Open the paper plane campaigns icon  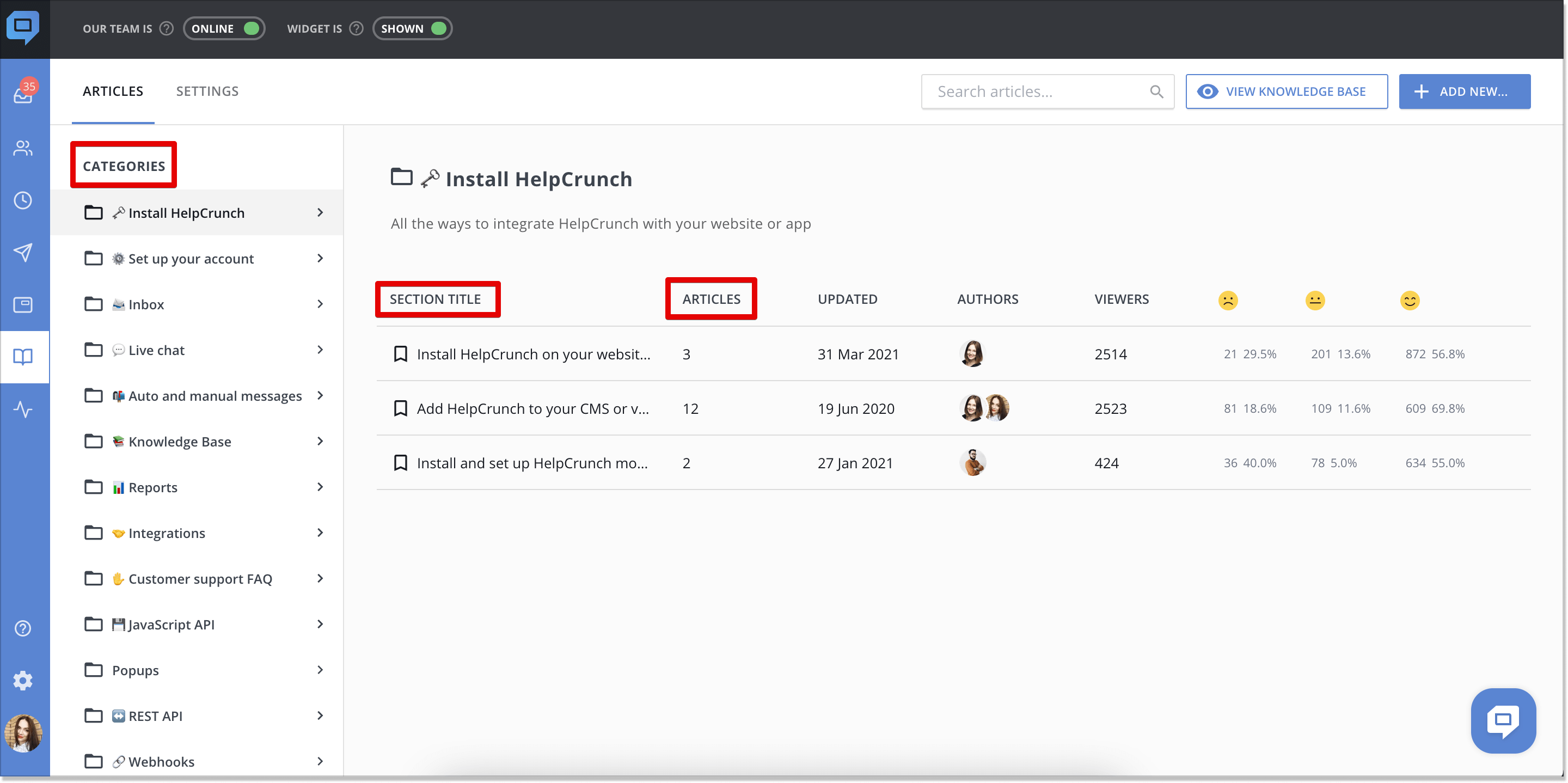point(23,252)
